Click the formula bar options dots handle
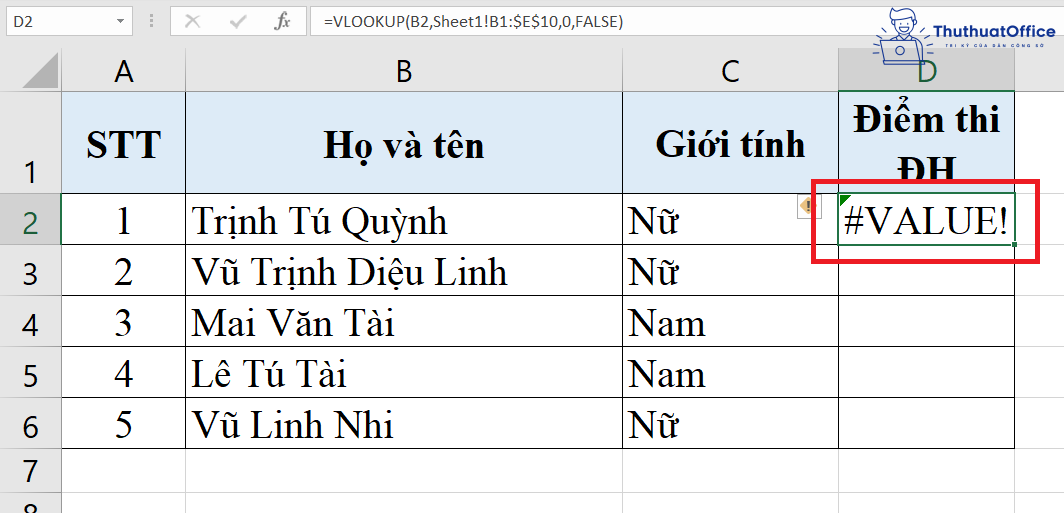 tap(152, 21)
